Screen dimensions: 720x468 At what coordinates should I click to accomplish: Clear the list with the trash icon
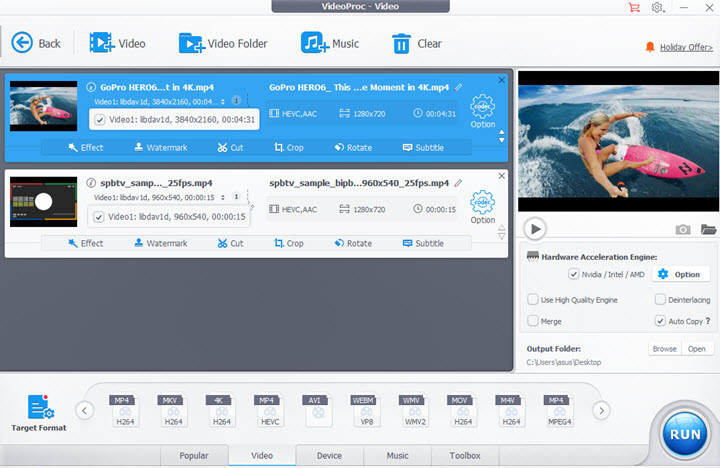401,43
